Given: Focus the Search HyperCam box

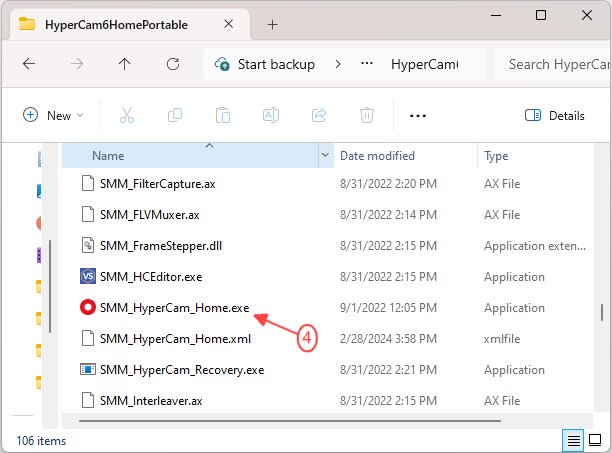Looking at the screenshot, I should (x=552, y=64).
